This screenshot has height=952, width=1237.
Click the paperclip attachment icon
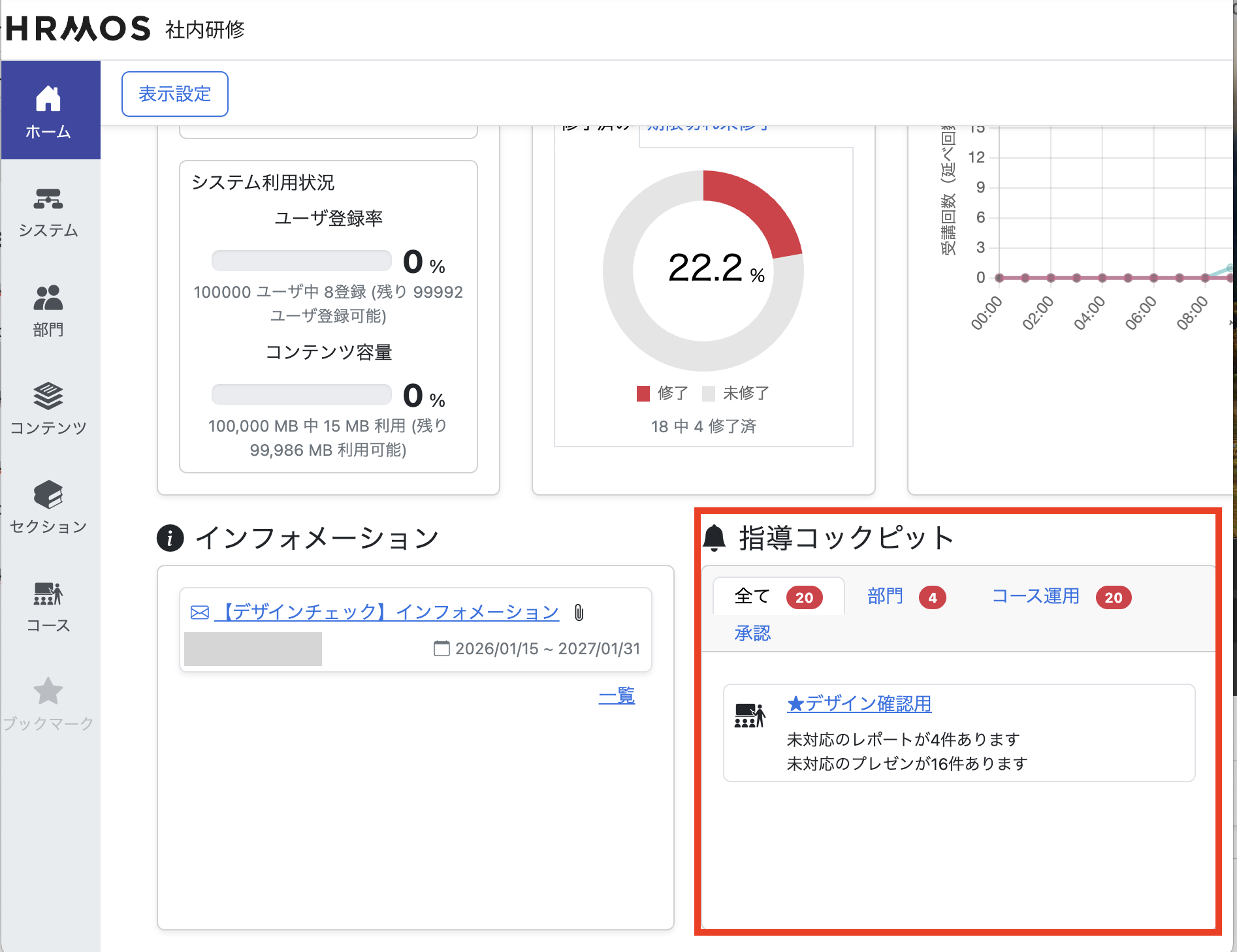pos(579,612)
